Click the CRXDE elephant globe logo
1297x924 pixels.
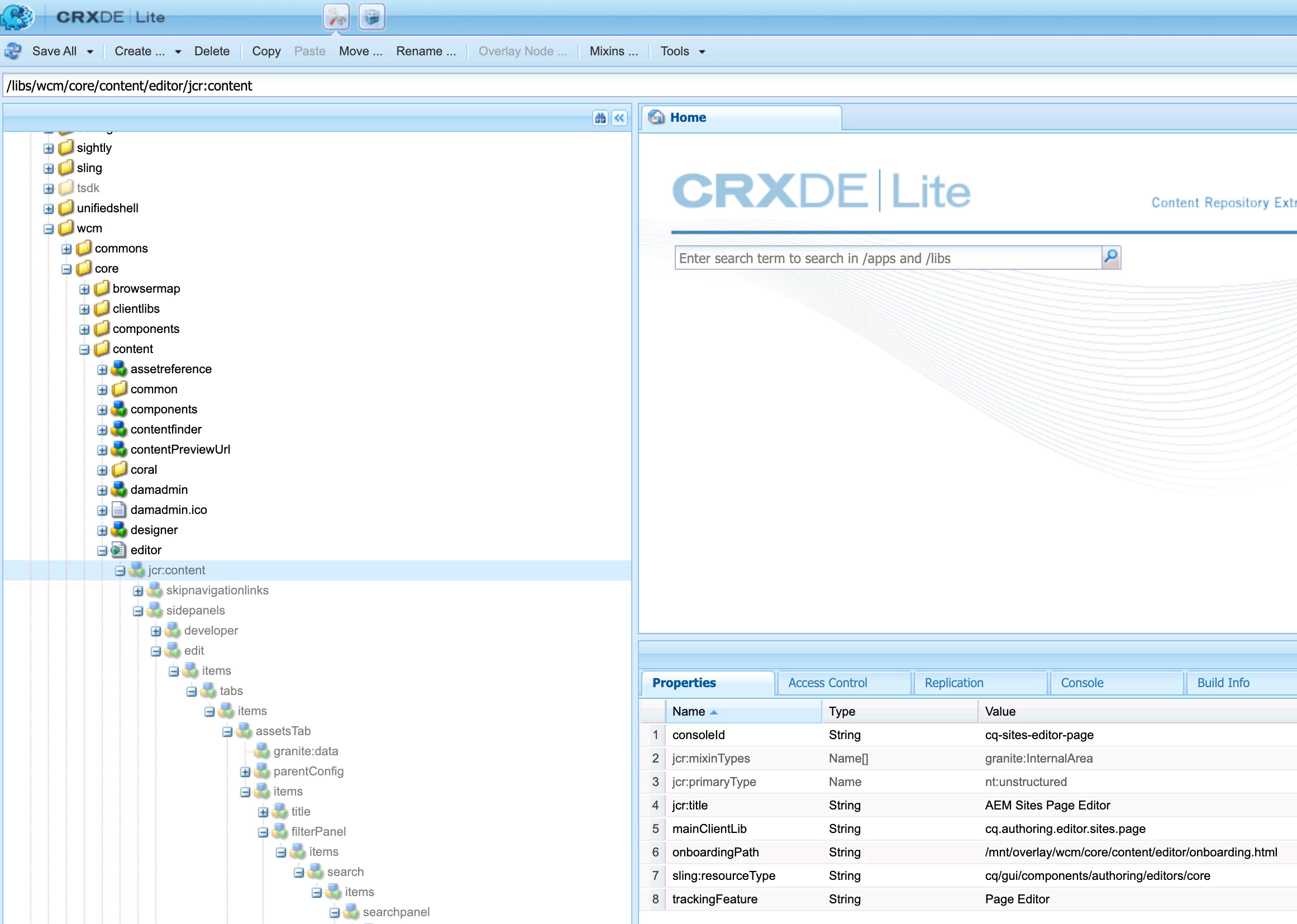coord(17,17)
